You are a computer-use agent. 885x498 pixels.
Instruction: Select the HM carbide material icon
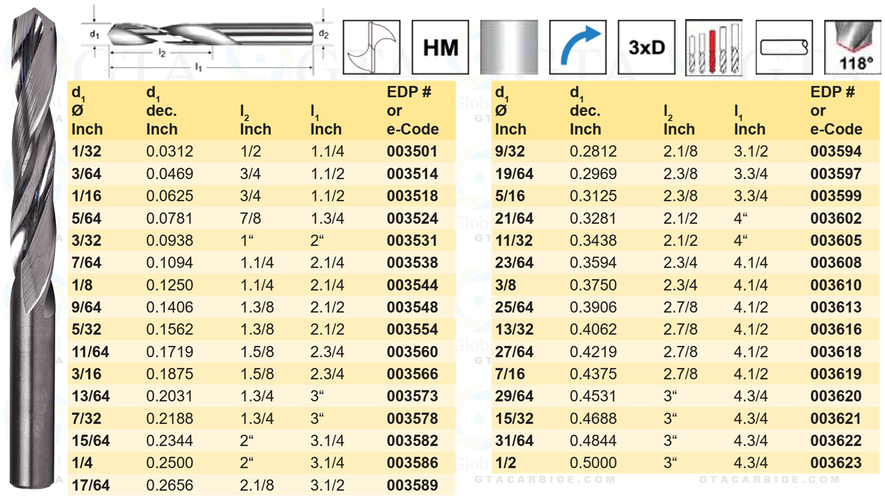440,46
